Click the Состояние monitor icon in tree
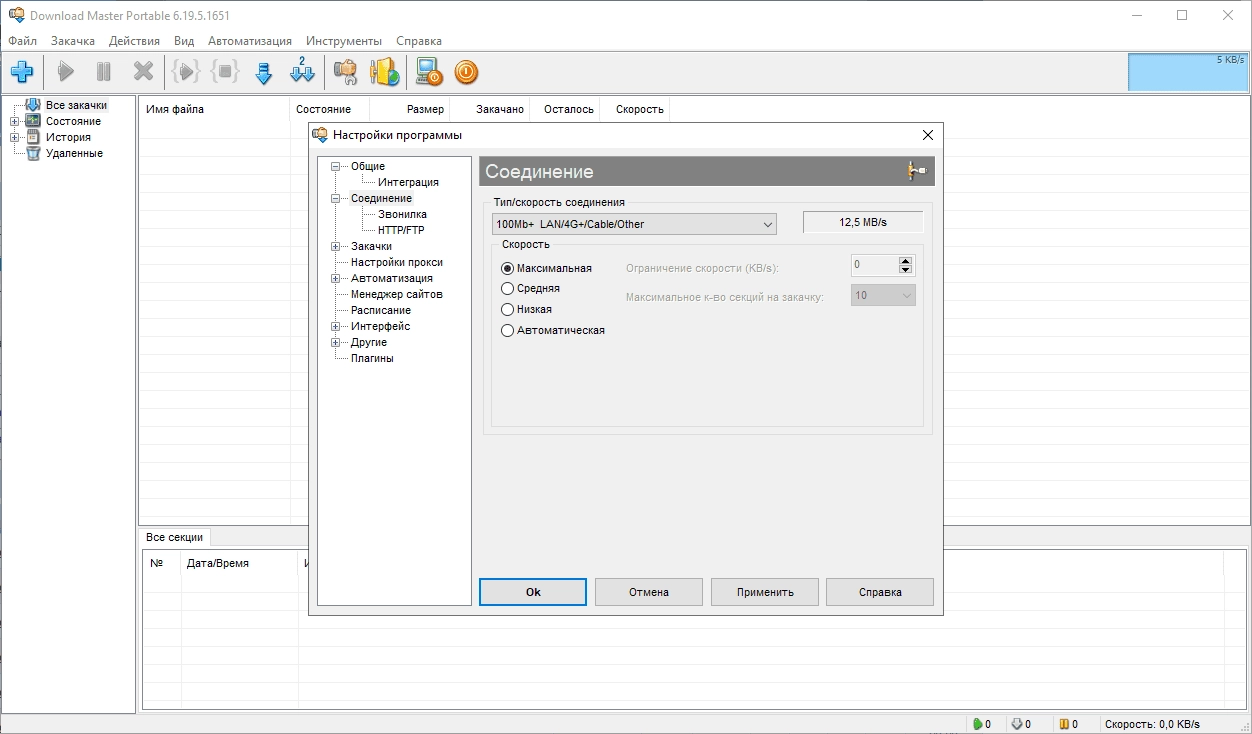 33,121
